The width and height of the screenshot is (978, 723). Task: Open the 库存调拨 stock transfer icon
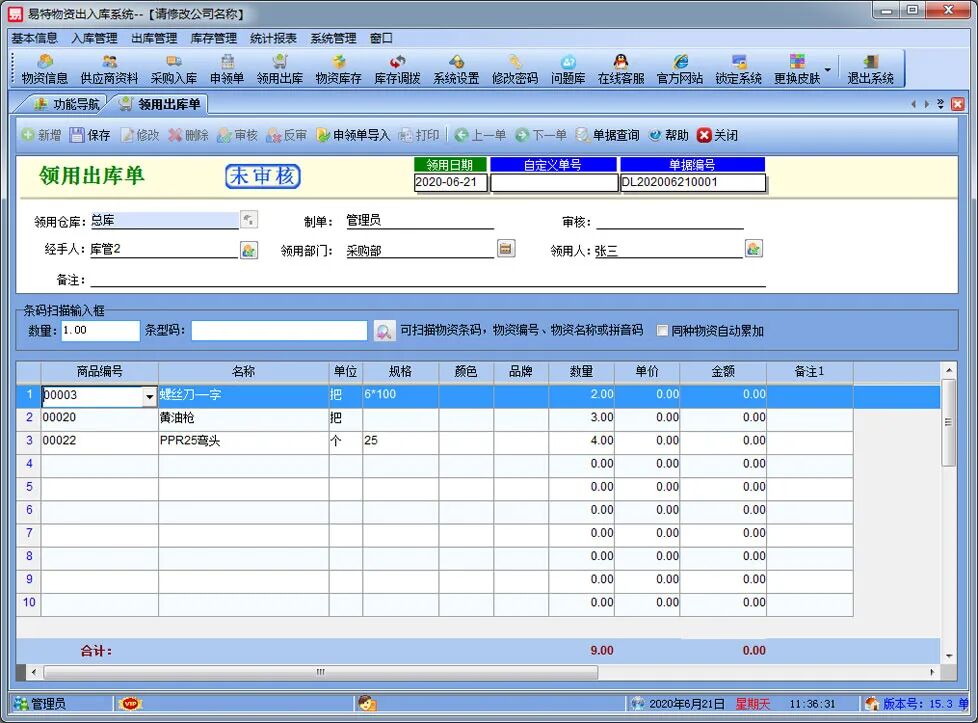[396, 66]
